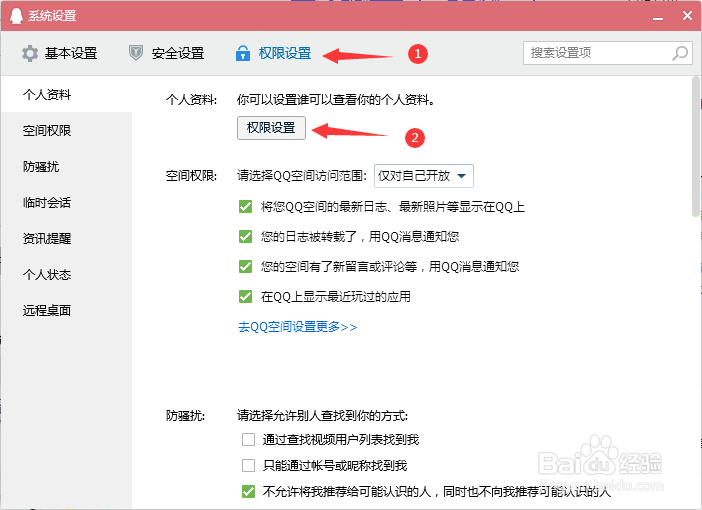702x510 pixels.
Task: Click the shield icon for 安全设置
Action: (136, 53)
